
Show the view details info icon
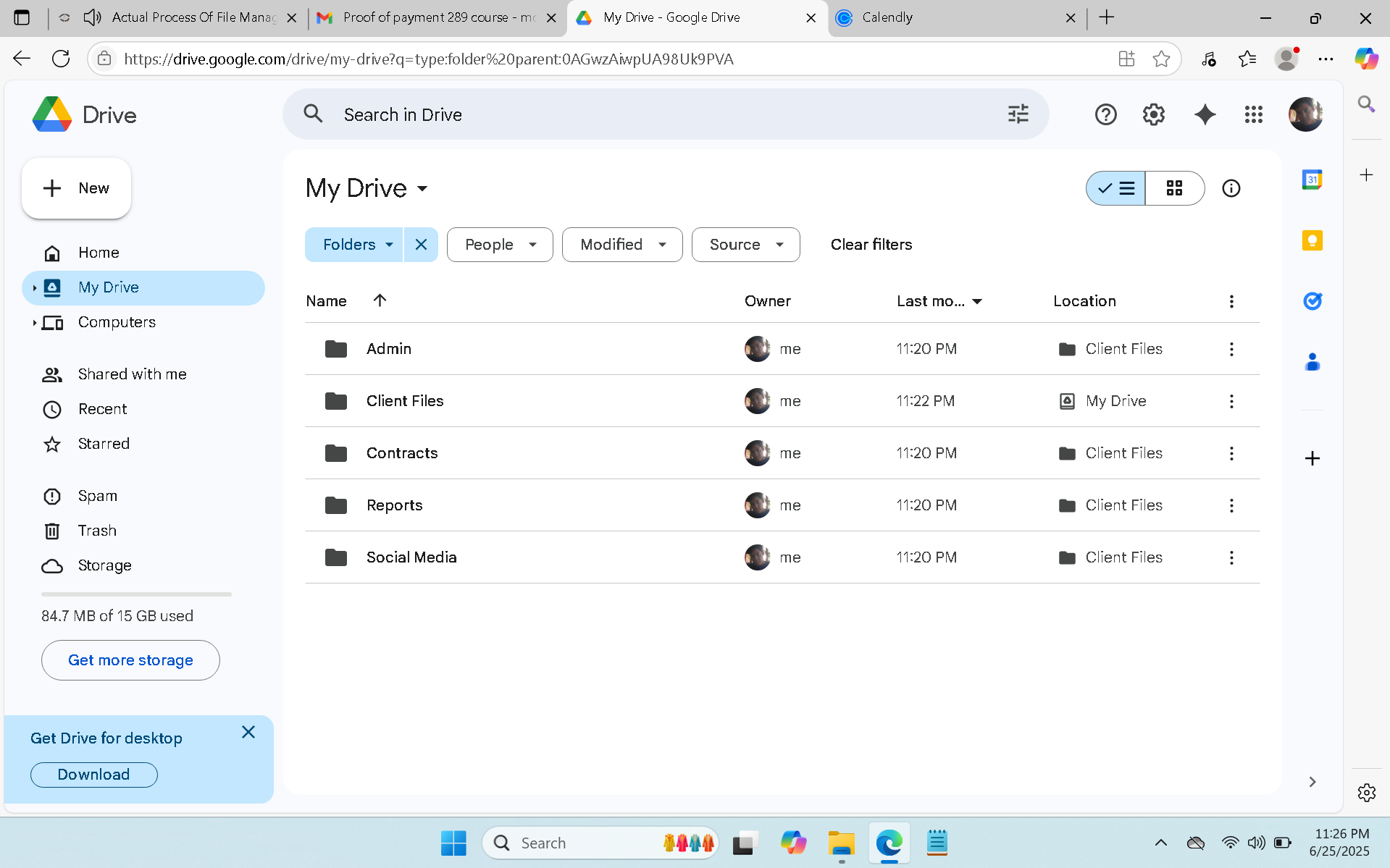[1231, 188]
